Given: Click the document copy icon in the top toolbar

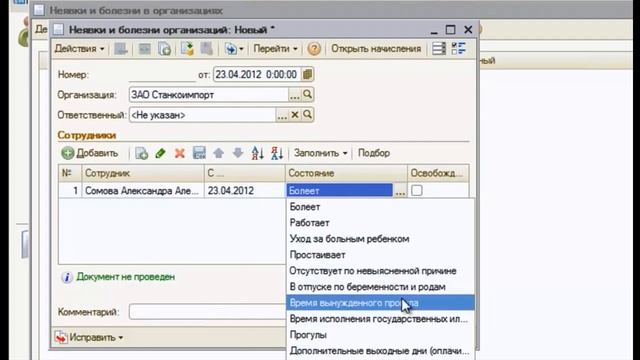Looking at the screenshot, I should [x=164, y=49].
